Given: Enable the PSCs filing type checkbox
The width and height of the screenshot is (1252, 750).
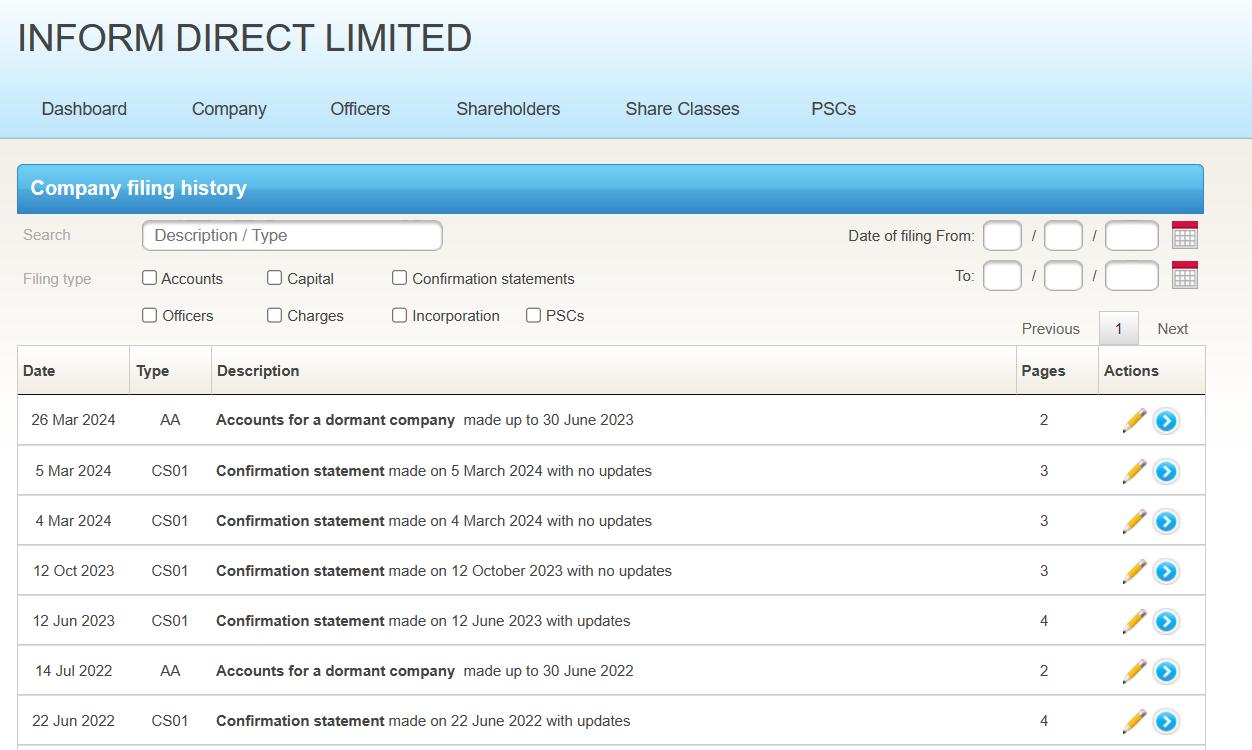Looking at the screenshot, I should 534,315.
